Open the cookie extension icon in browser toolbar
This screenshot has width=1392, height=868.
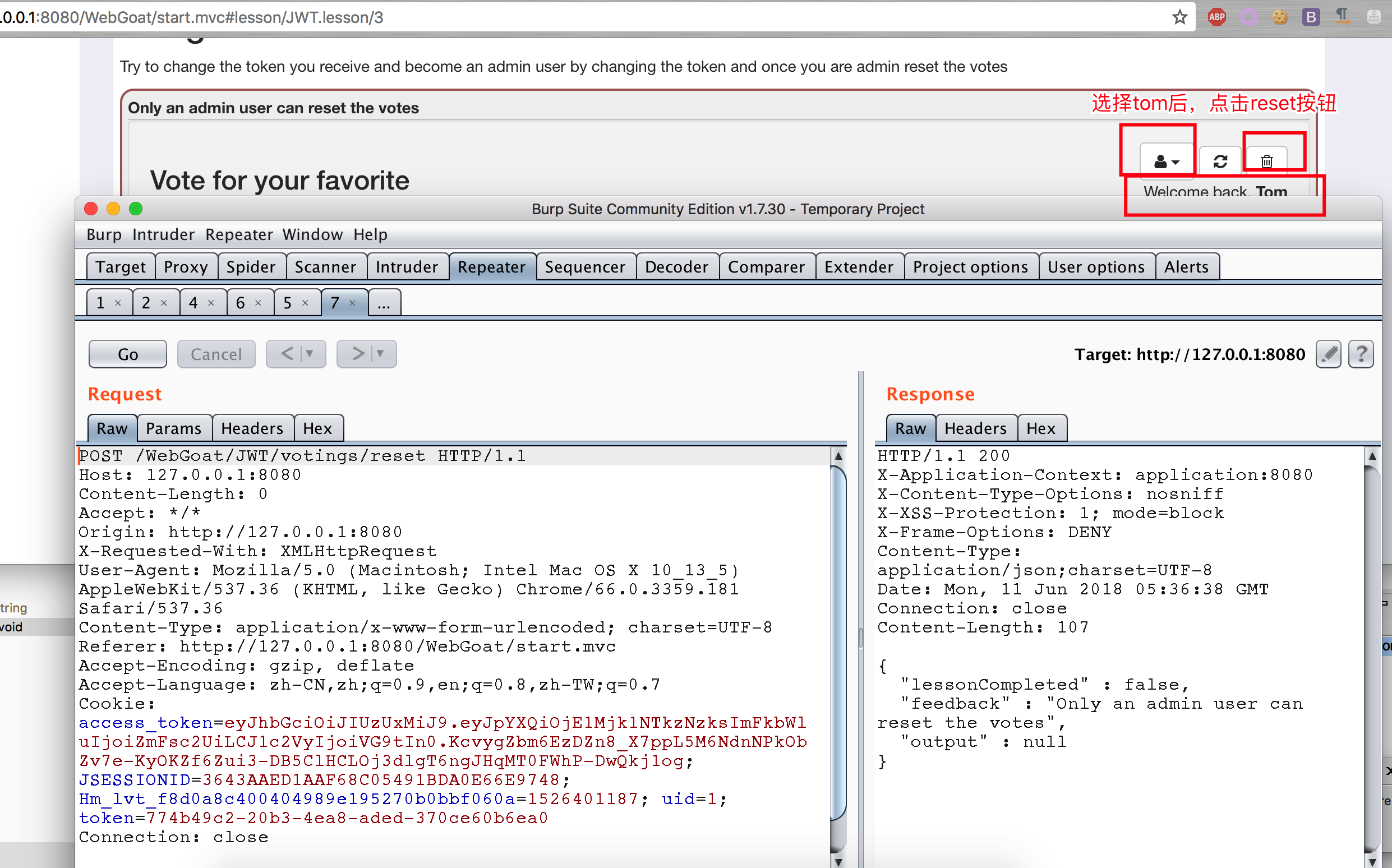pos(1279,17)
